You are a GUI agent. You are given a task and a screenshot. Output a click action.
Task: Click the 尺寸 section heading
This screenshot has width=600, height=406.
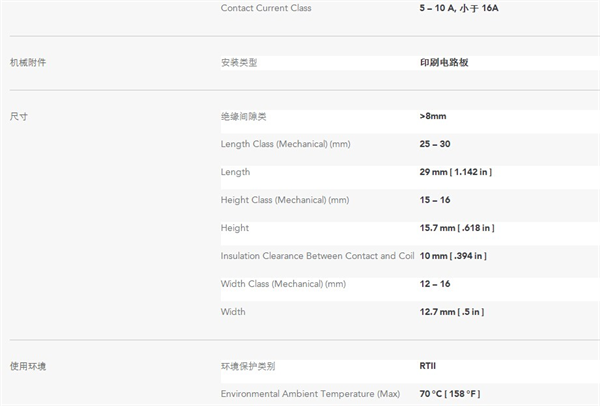click(x=18, y=116)
